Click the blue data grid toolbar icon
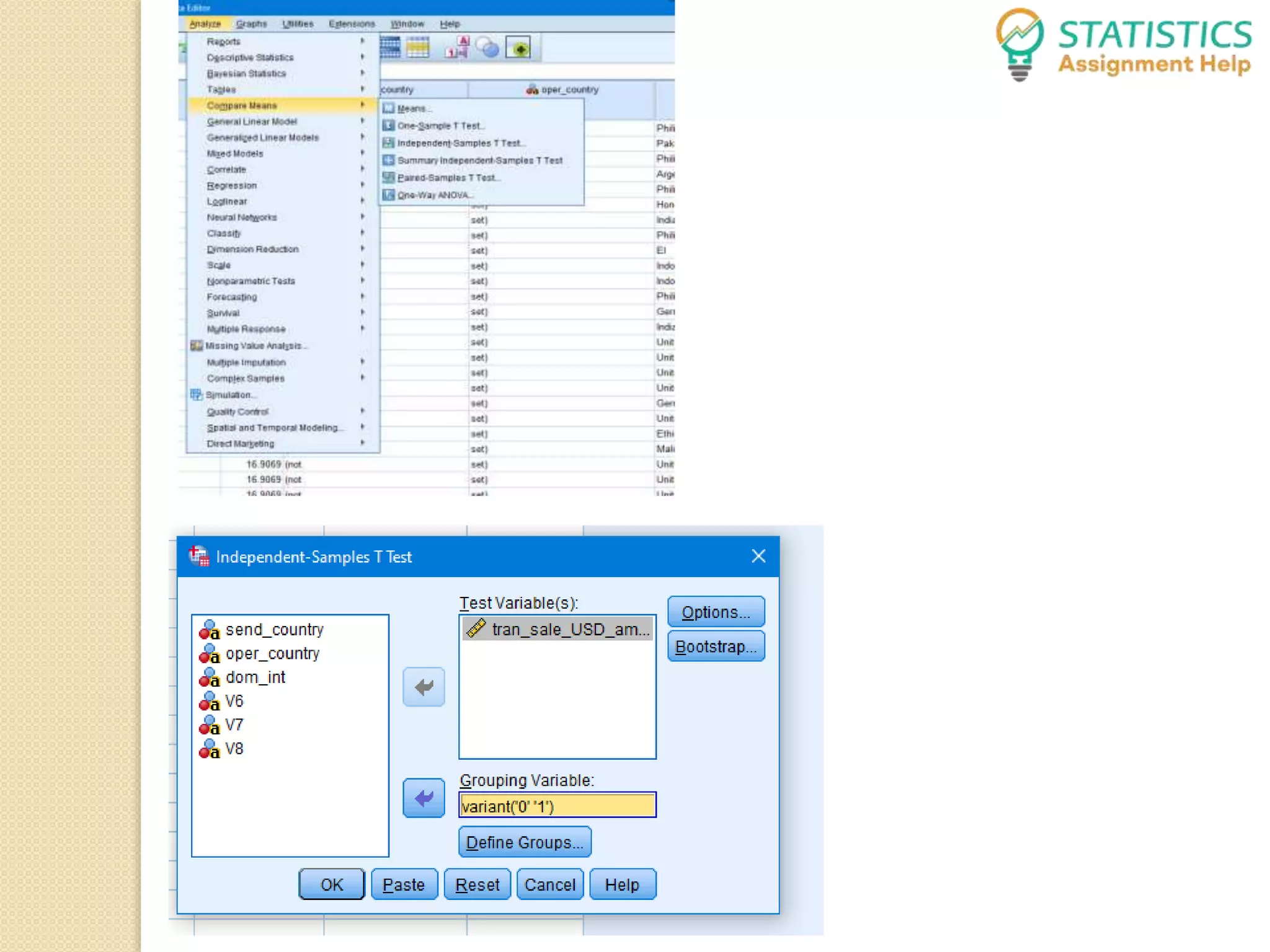Viewport: 1270px width, 952px height. coord(390,48)
